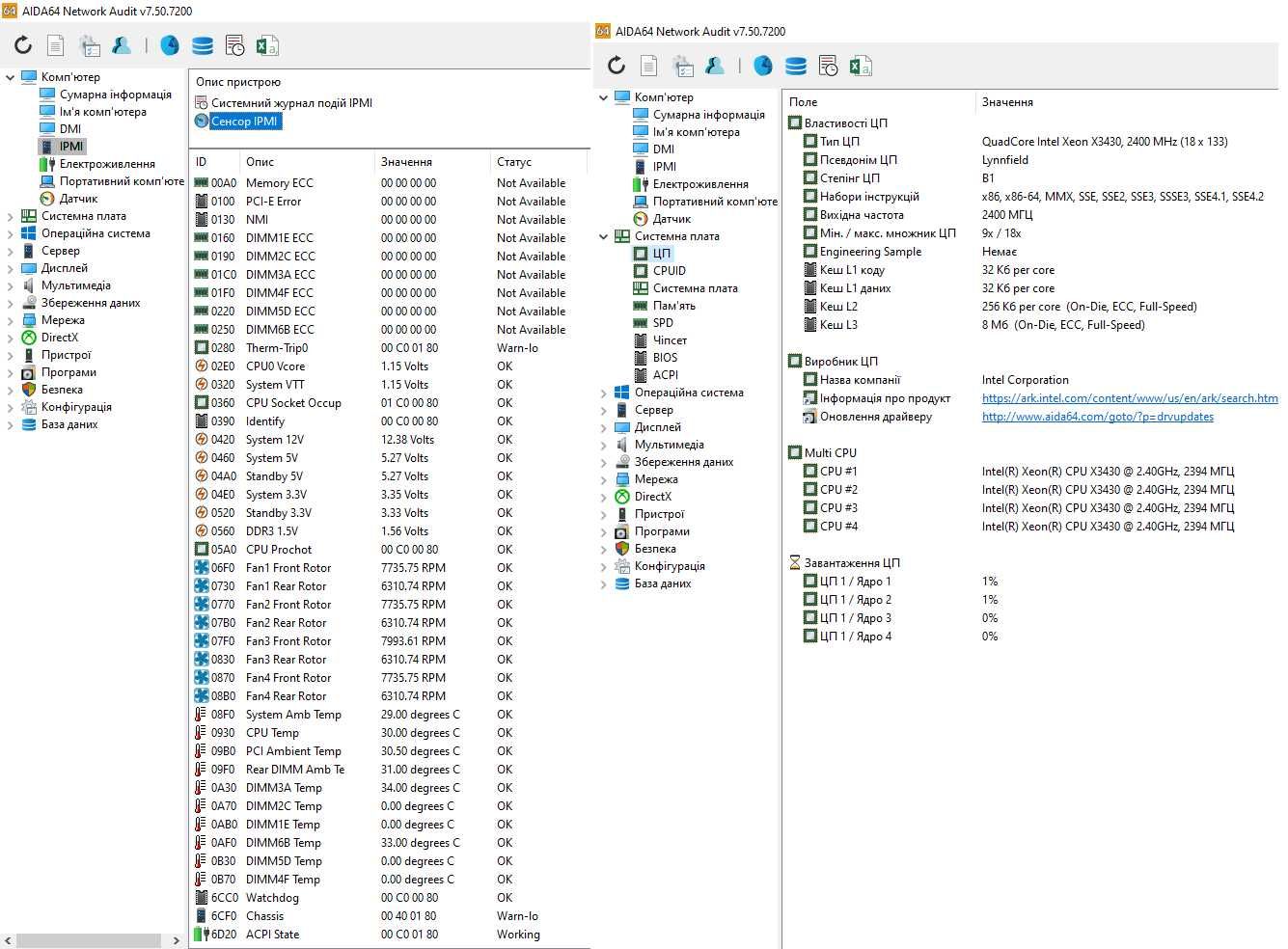Image resolution: width=1288 pixels, height=949 pixels.
Task: Click Значення column header in left window
Action: tap(432, 162)
